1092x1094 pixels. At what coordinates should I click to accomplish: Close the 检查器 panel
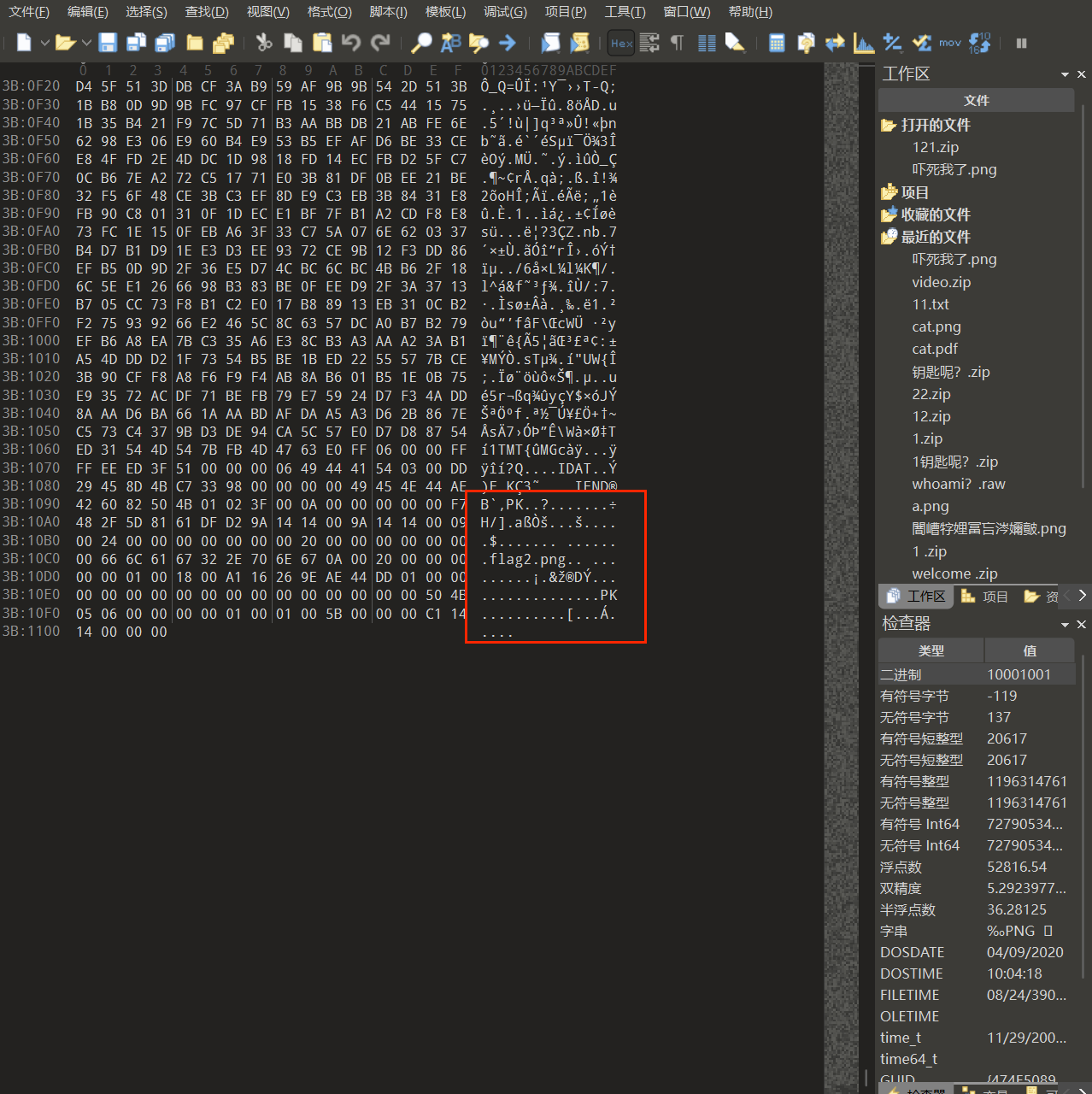tap(1082, 624)
